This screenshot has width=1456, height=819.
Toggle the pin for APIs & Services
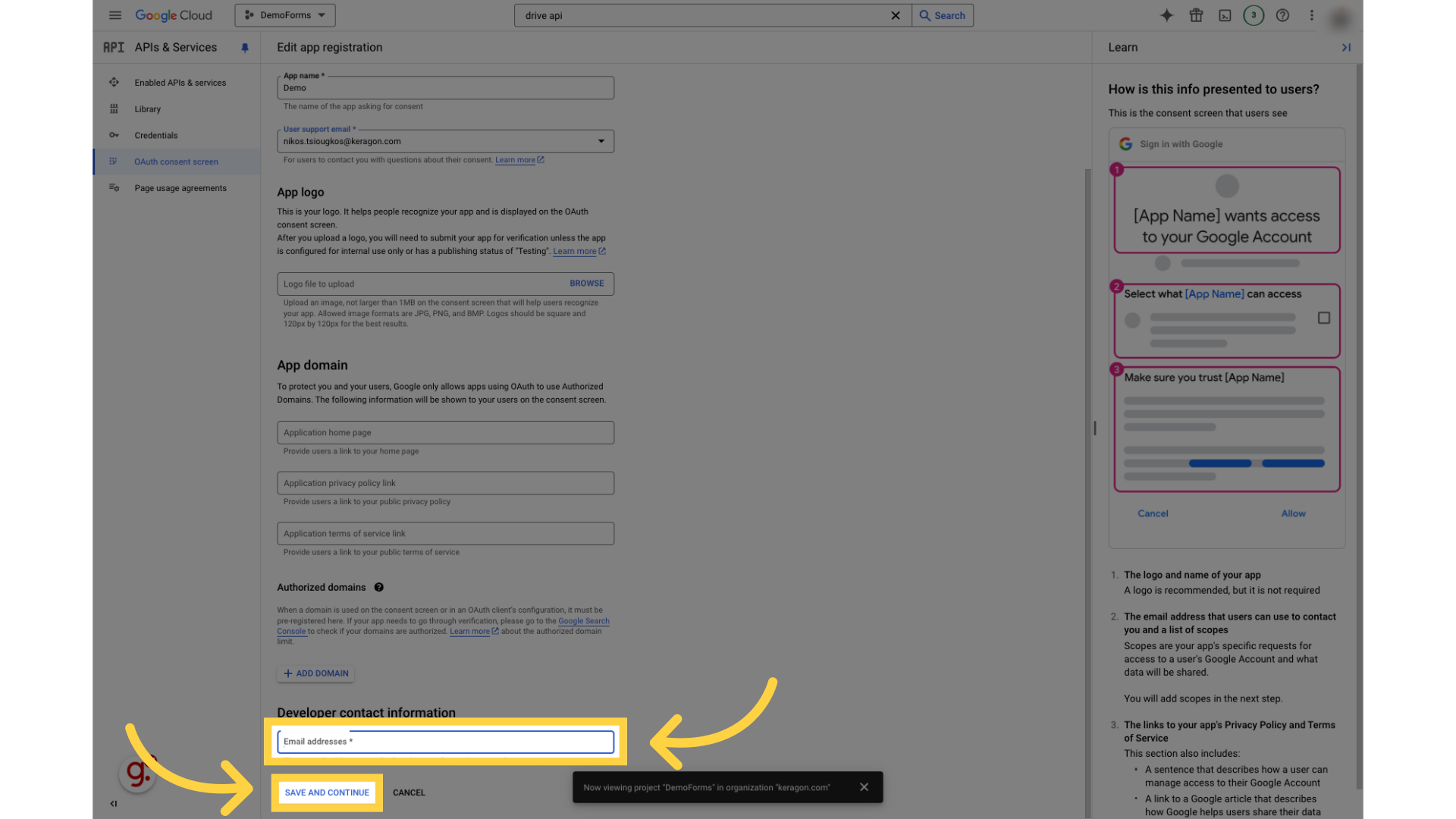click(x=244, y=47)
